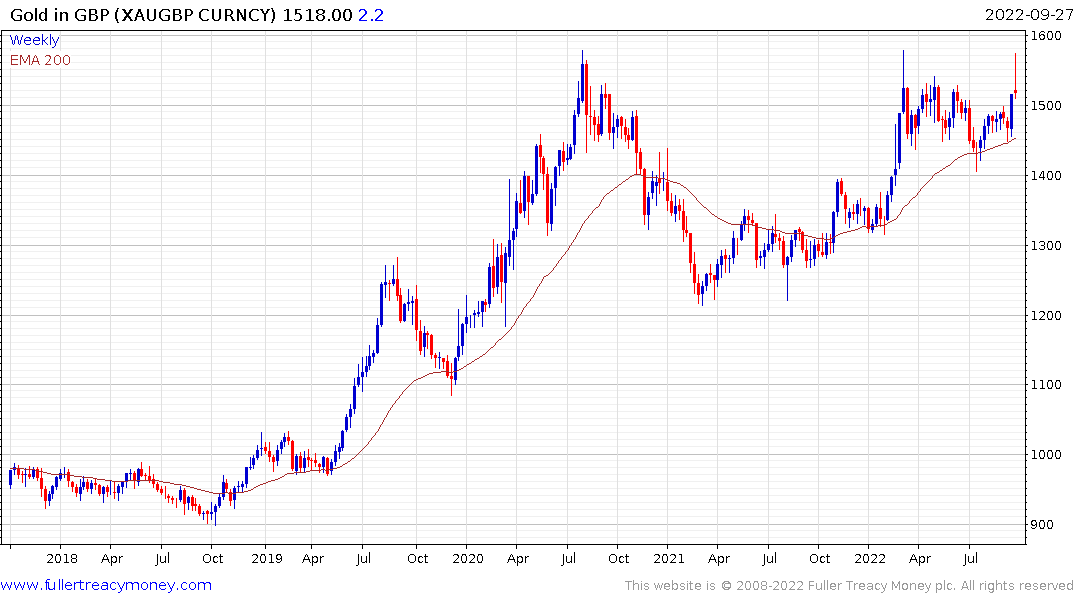Select the blue change value 2.2

click(x=371, y=14)
